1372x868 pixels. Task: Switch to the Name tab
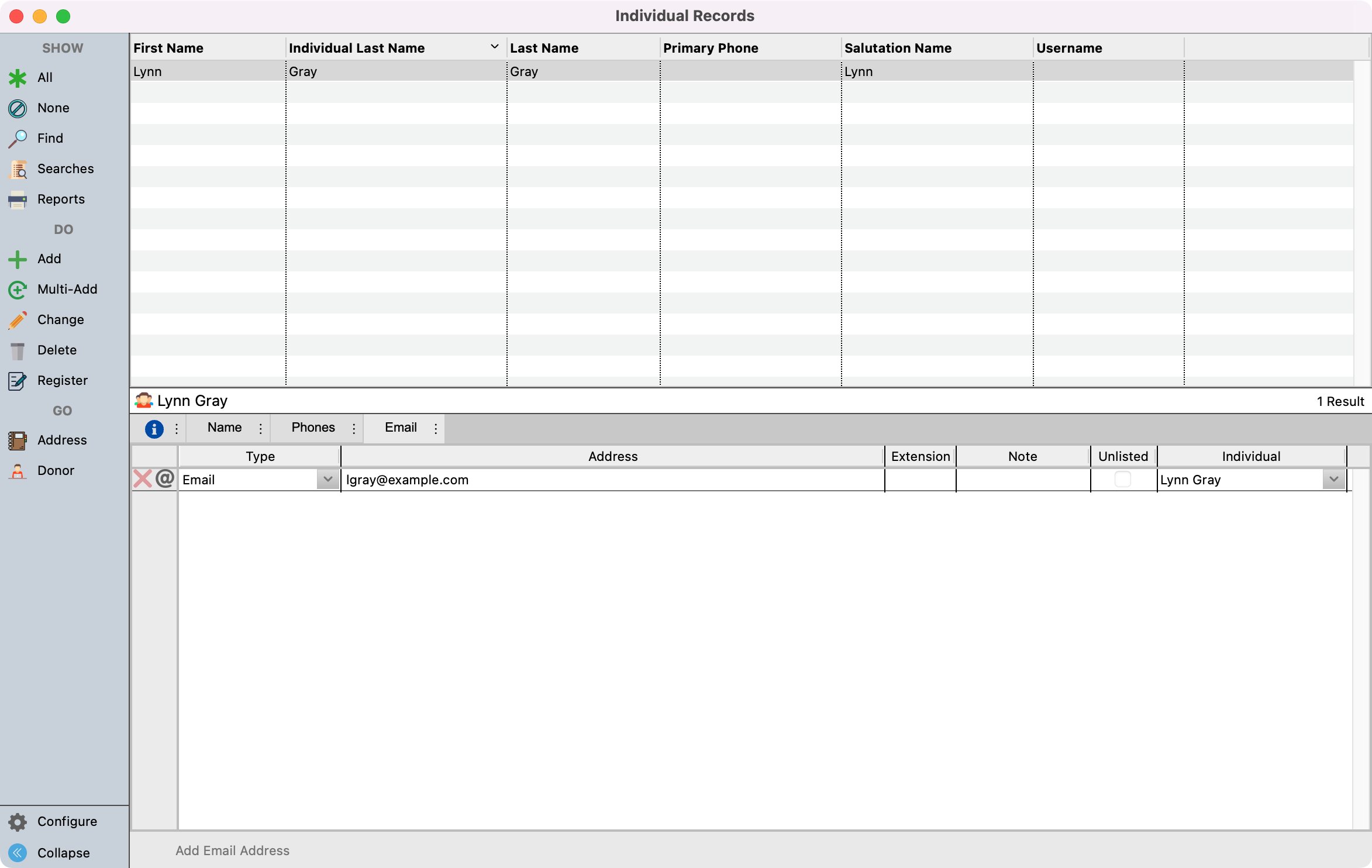225,428
